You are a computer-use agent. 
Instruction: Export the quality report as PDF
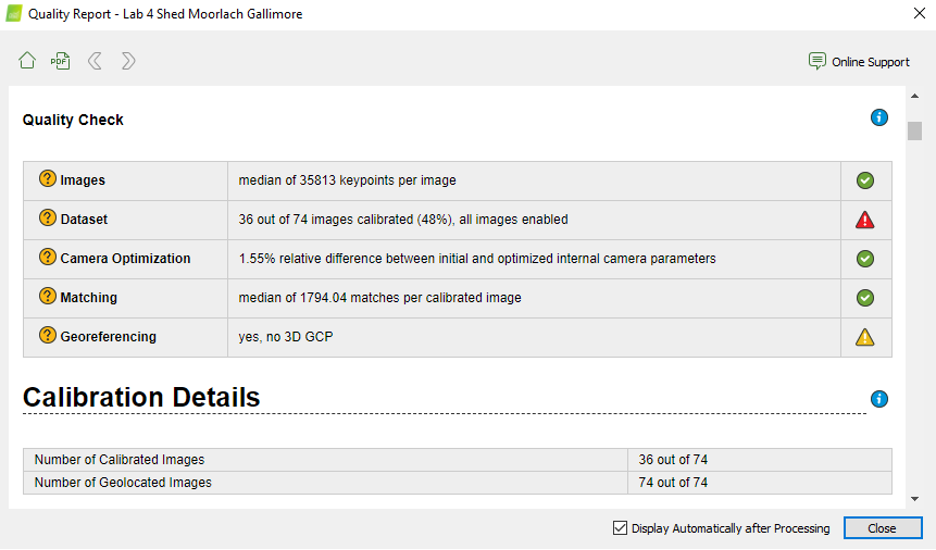(60, 61)
